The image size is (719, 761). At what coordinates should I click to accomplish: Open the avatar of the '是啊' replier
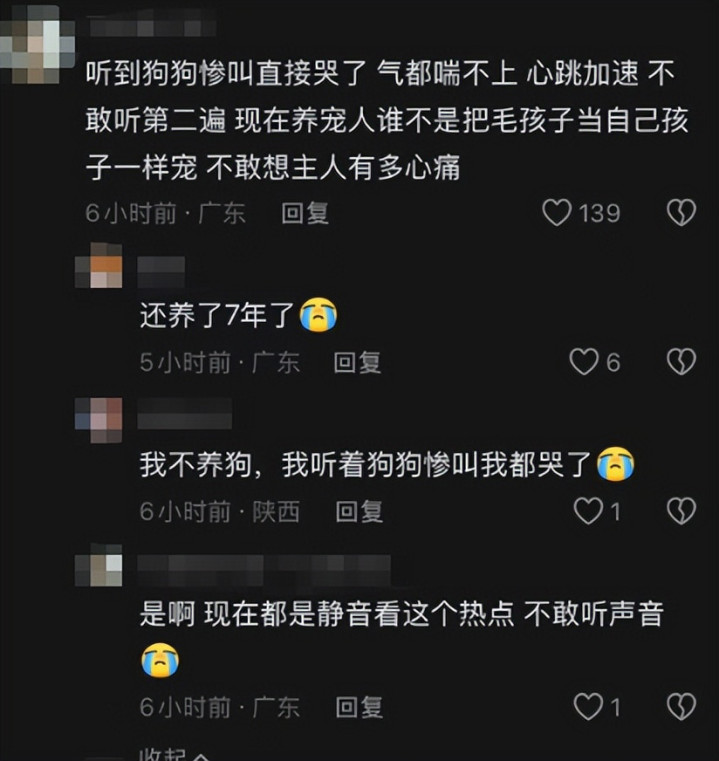[99, 565]
